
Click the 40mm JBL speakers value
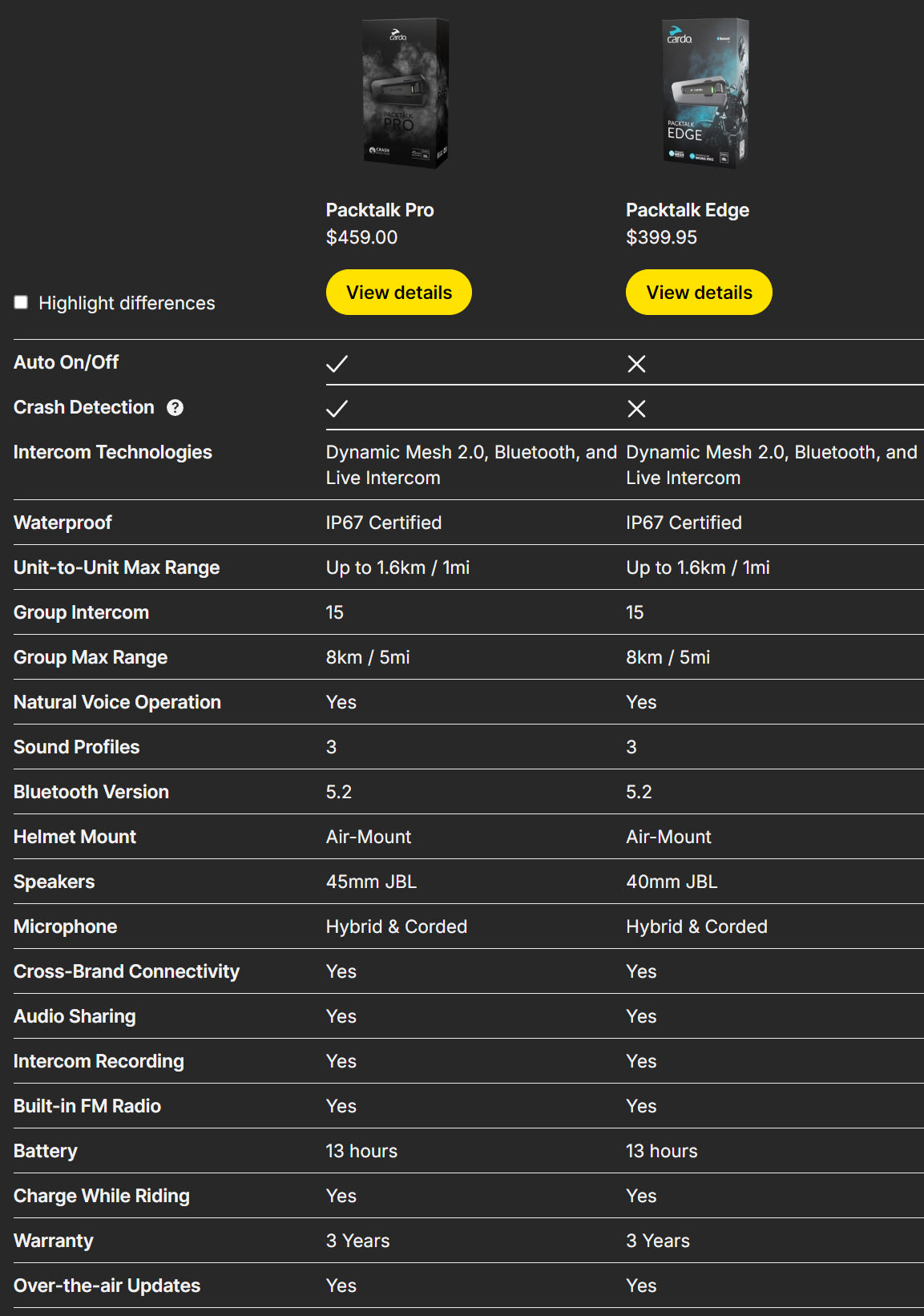click(x=672, y=882)
